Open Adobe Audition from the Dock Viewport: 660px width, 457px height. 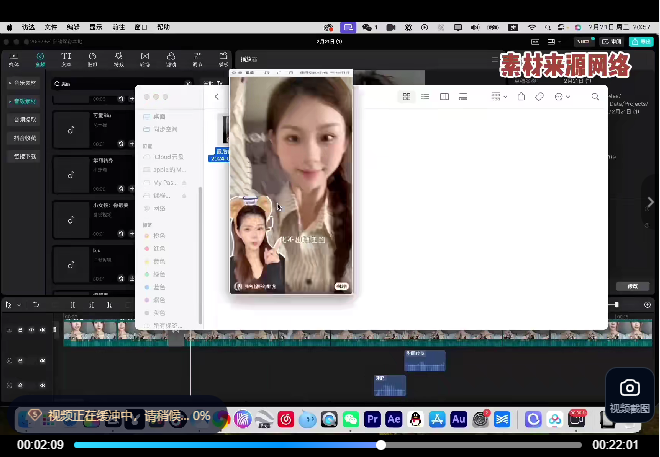coord(458,419)
